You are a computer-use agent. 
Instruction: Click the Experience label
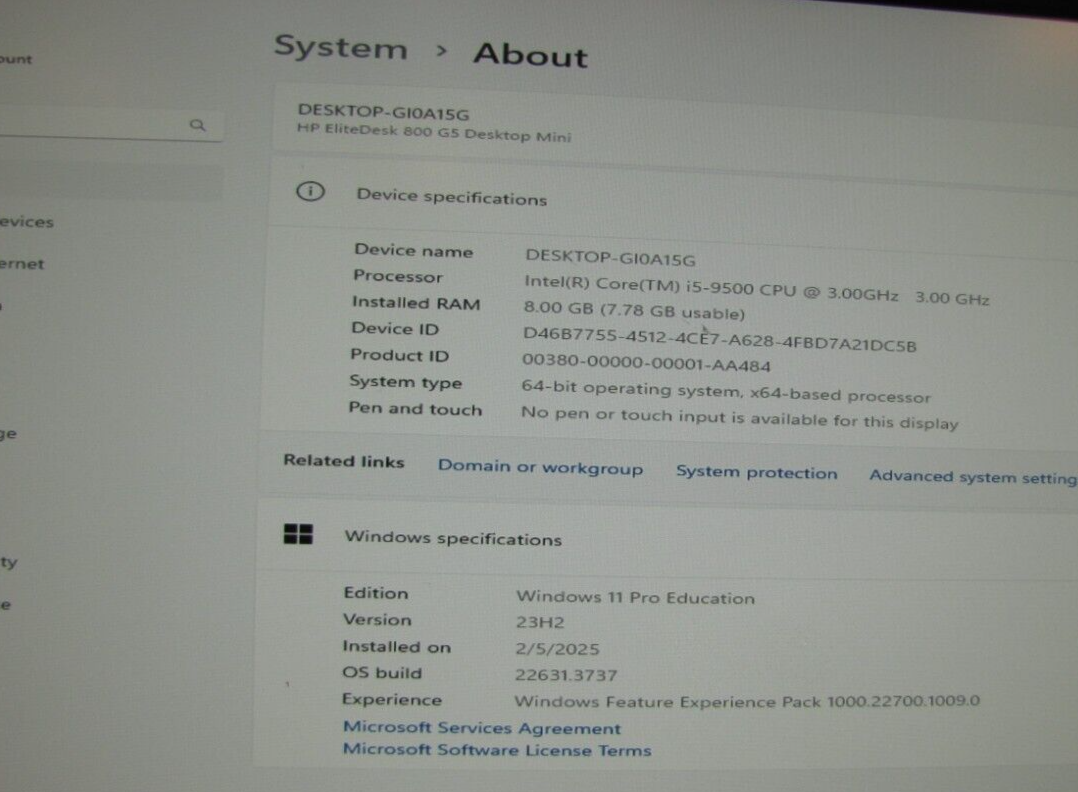click(x=392, y=699)
